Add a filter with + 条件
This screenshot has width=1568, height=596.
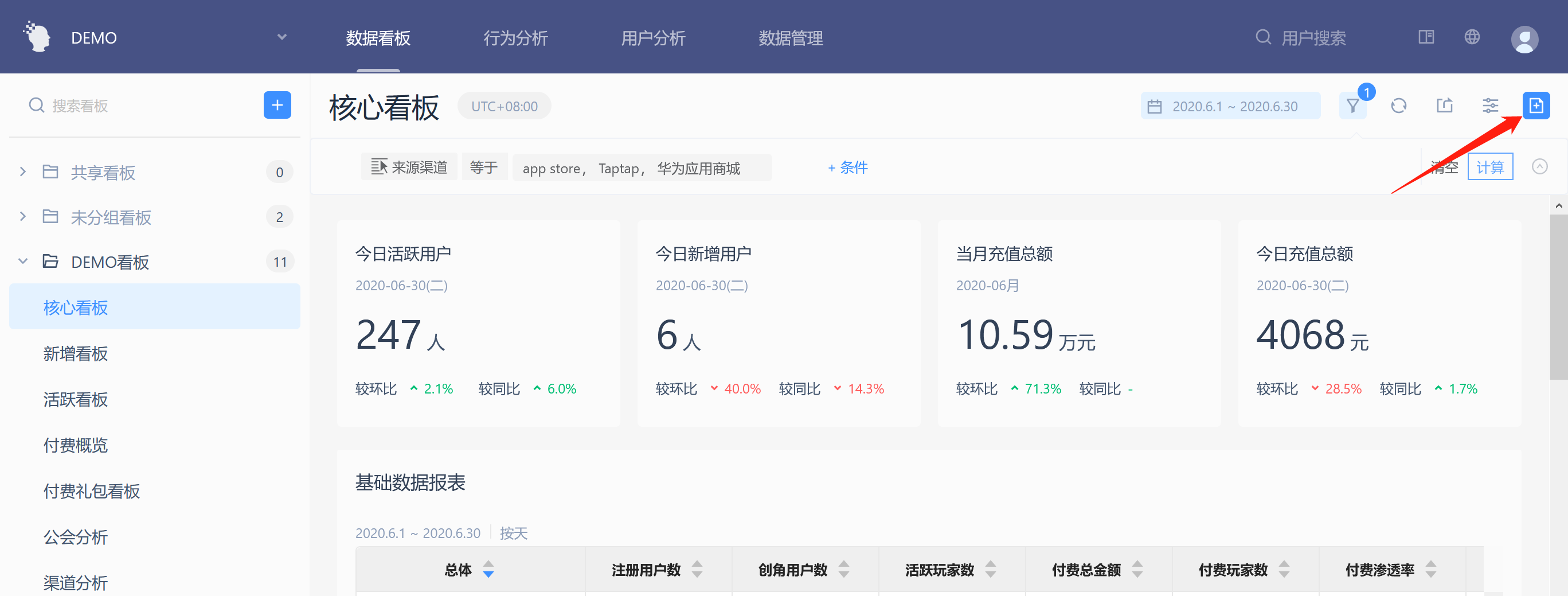[848, 167]
